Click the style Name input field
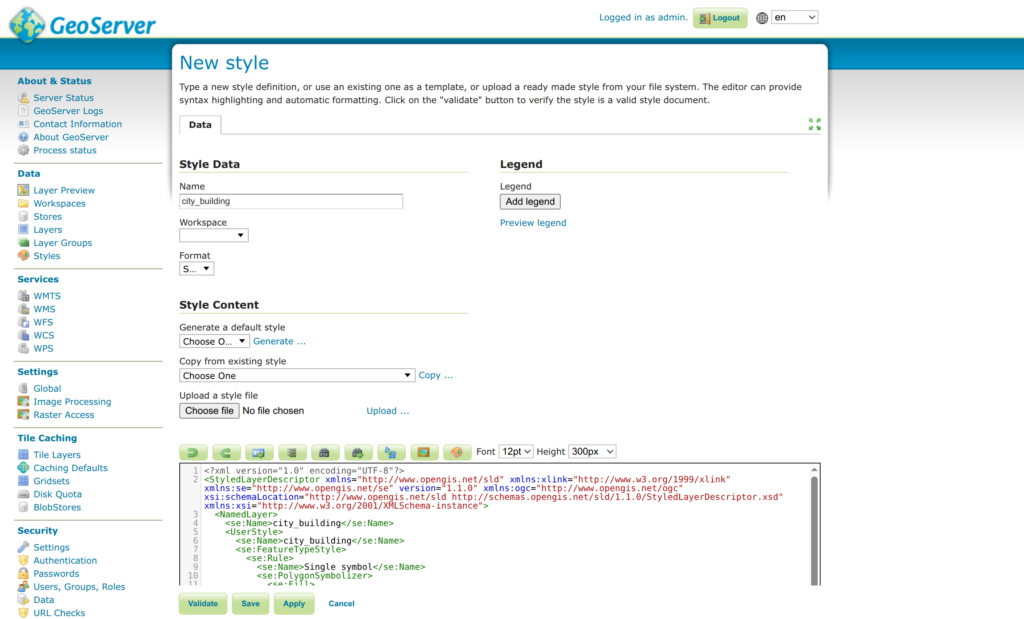Image resolution: width=1024 pixels, height=619 pixels. (x=291, y=201)
